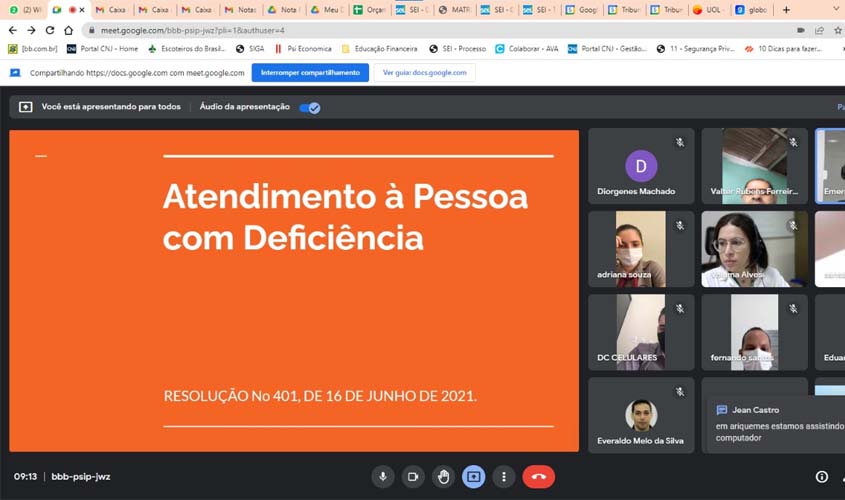End the call with red hang-up button
Viewport: 845px width, 500px height.
[x=538, y=477]
